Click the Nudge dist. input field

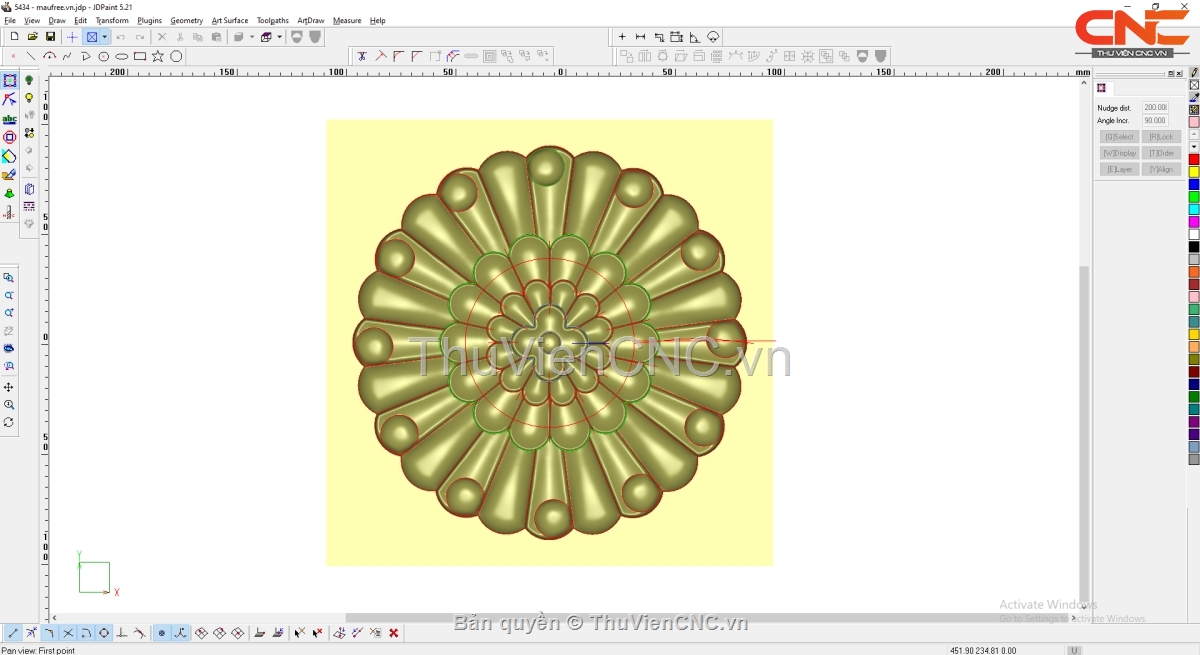(x=1156, y=108)
